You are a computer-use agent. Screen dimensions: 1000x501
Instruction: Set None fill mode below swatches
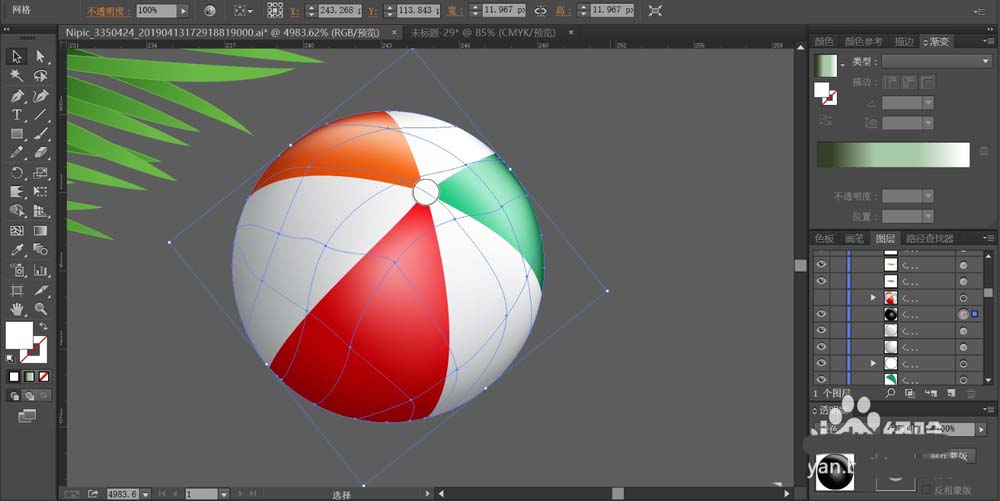(44, 377)
